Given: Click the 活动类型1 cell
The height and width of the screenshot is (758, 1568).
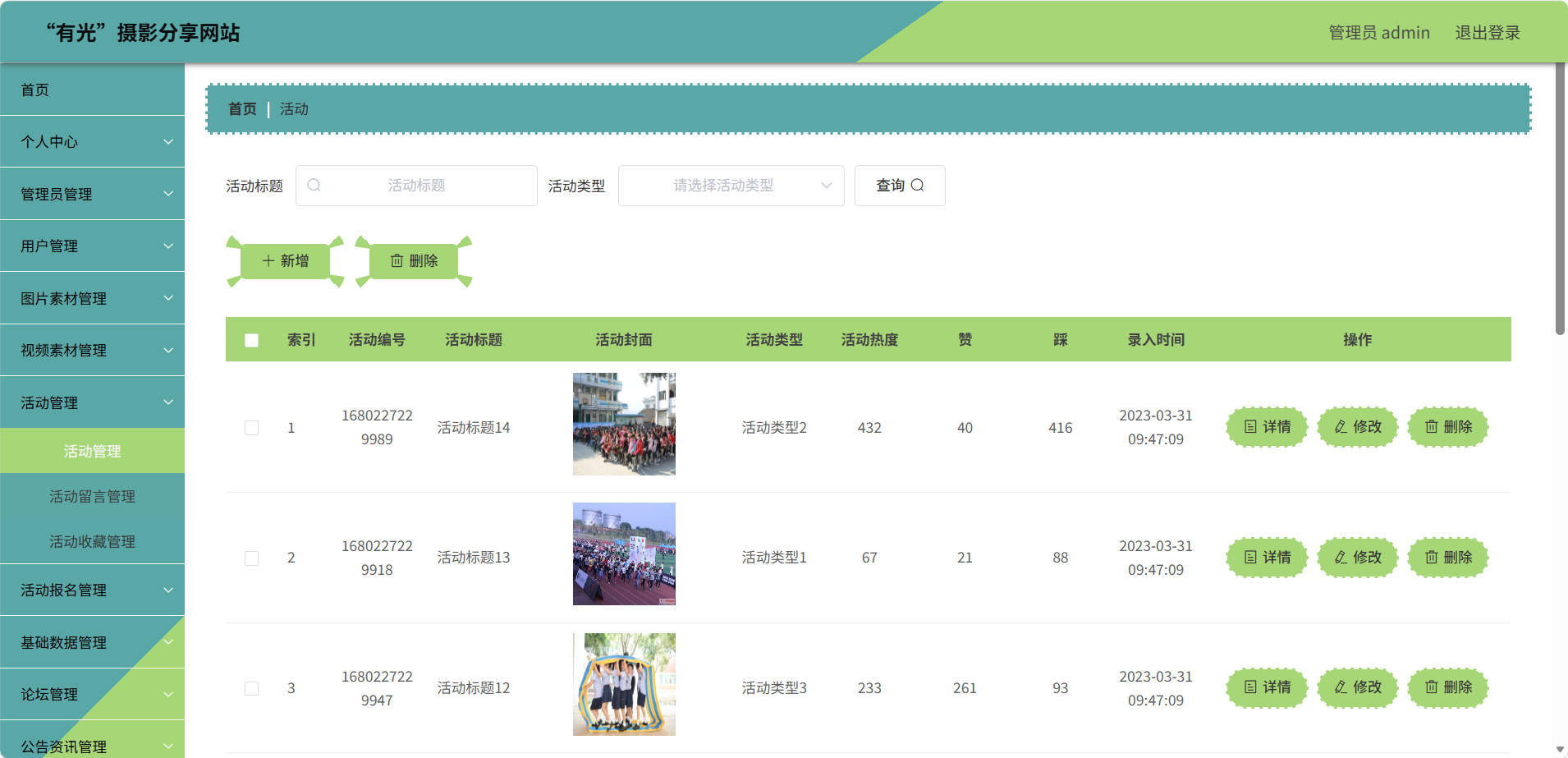Looking at the screenshot, I should [x=774, y=558].
